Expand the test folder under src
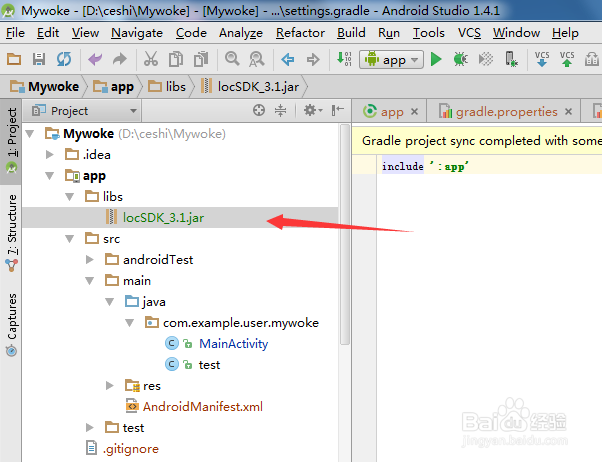The image size is (602, 462). tap(90, 427)
